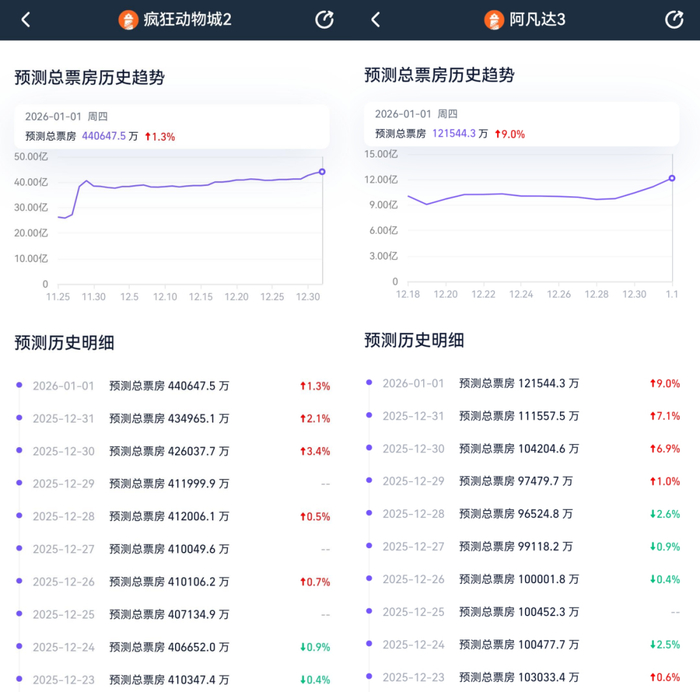Tap 15.00亿 label on 阿凡达3 chart
The height and width of the screenshot is (692, 700).
click(381, 154)
